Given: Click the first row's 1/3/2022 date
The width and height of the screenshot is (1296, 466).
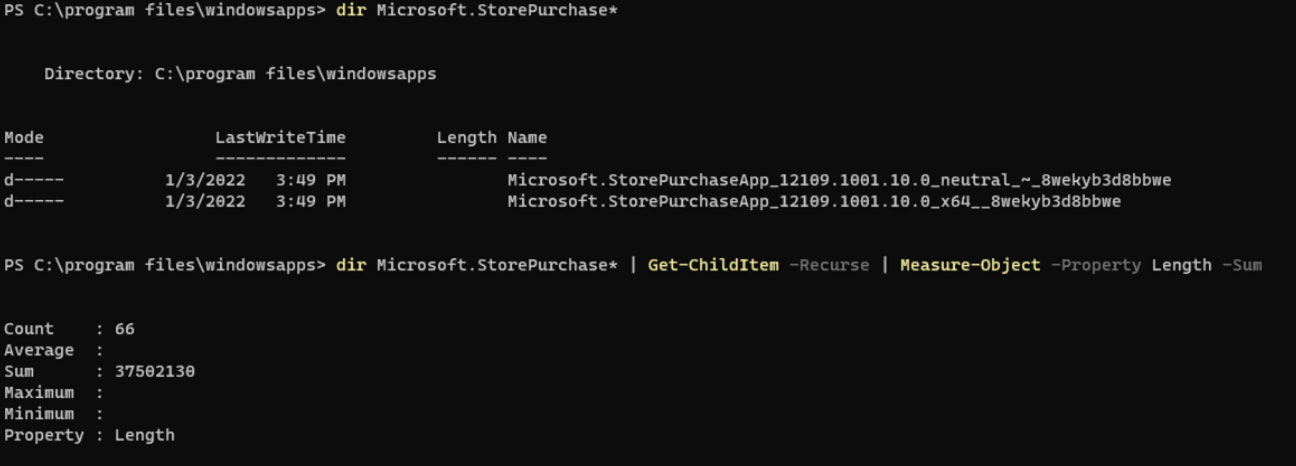Looking at the screenshot, I should (205, 180).
